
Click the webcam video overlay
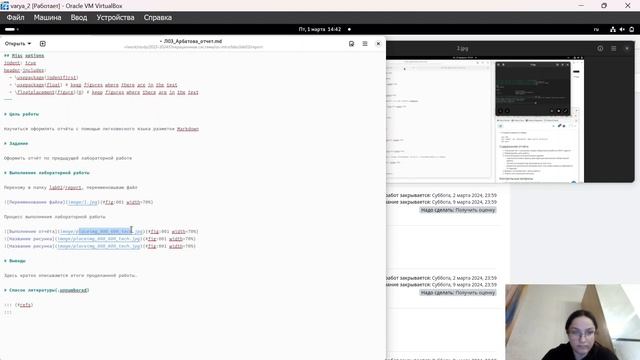(572, 322)
